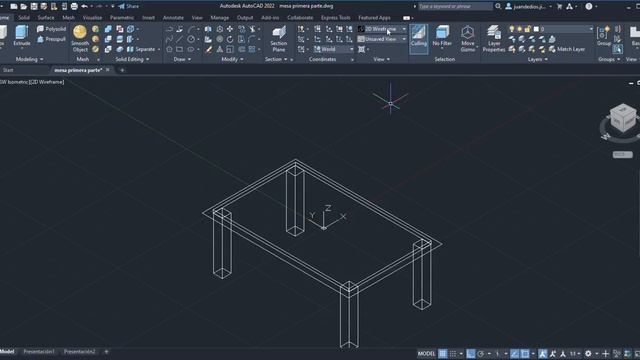Click the Undo arrow icon
640x360 pixels.
click(84, 6)
